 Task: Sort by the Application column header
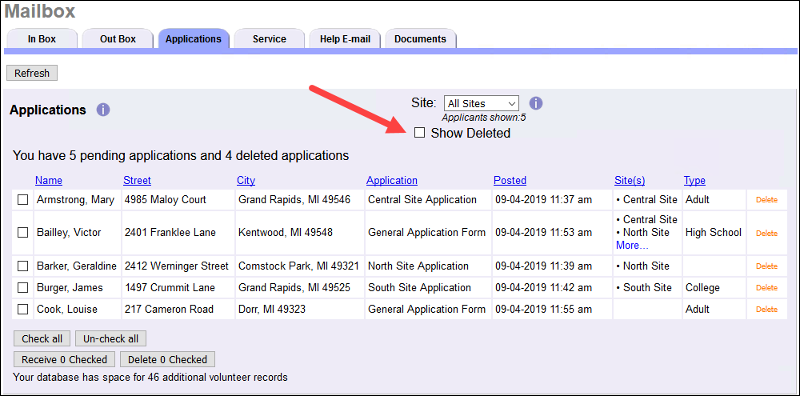[x=392, y=180]
